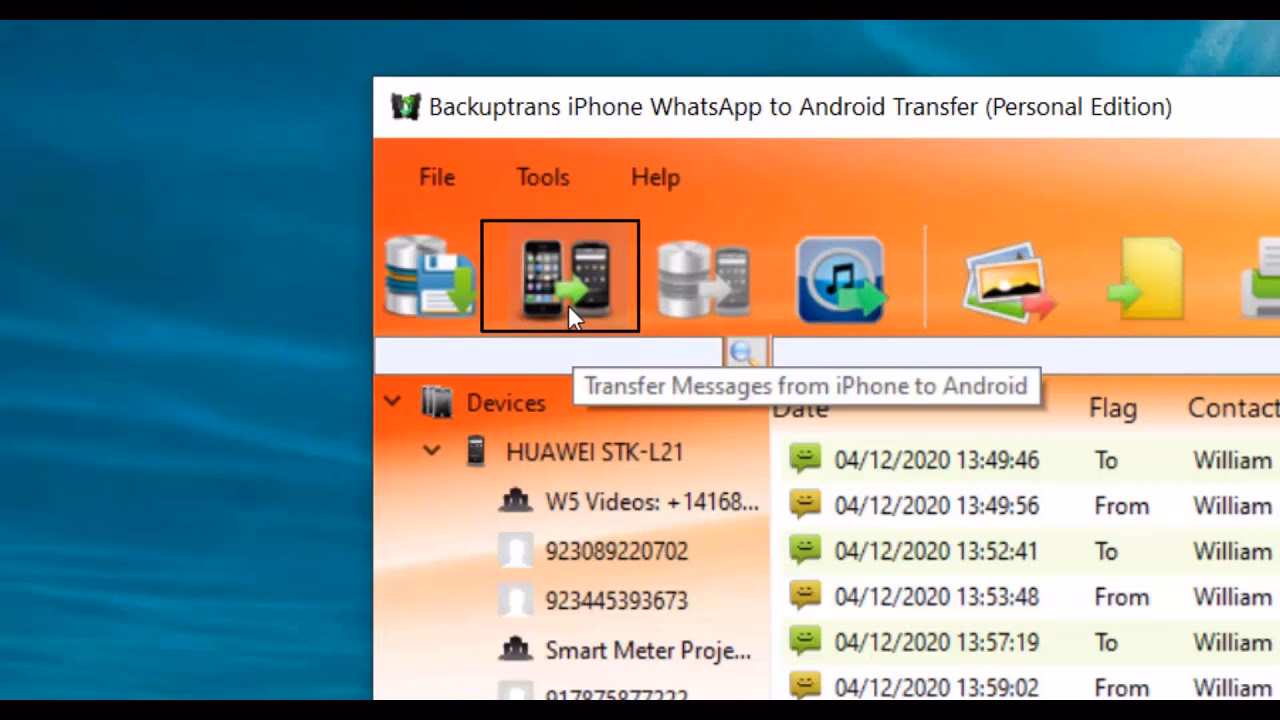Select W5 Videos: +14168... chat
The height and width of the screenshot is (720, 1280).
coord(652,502)
